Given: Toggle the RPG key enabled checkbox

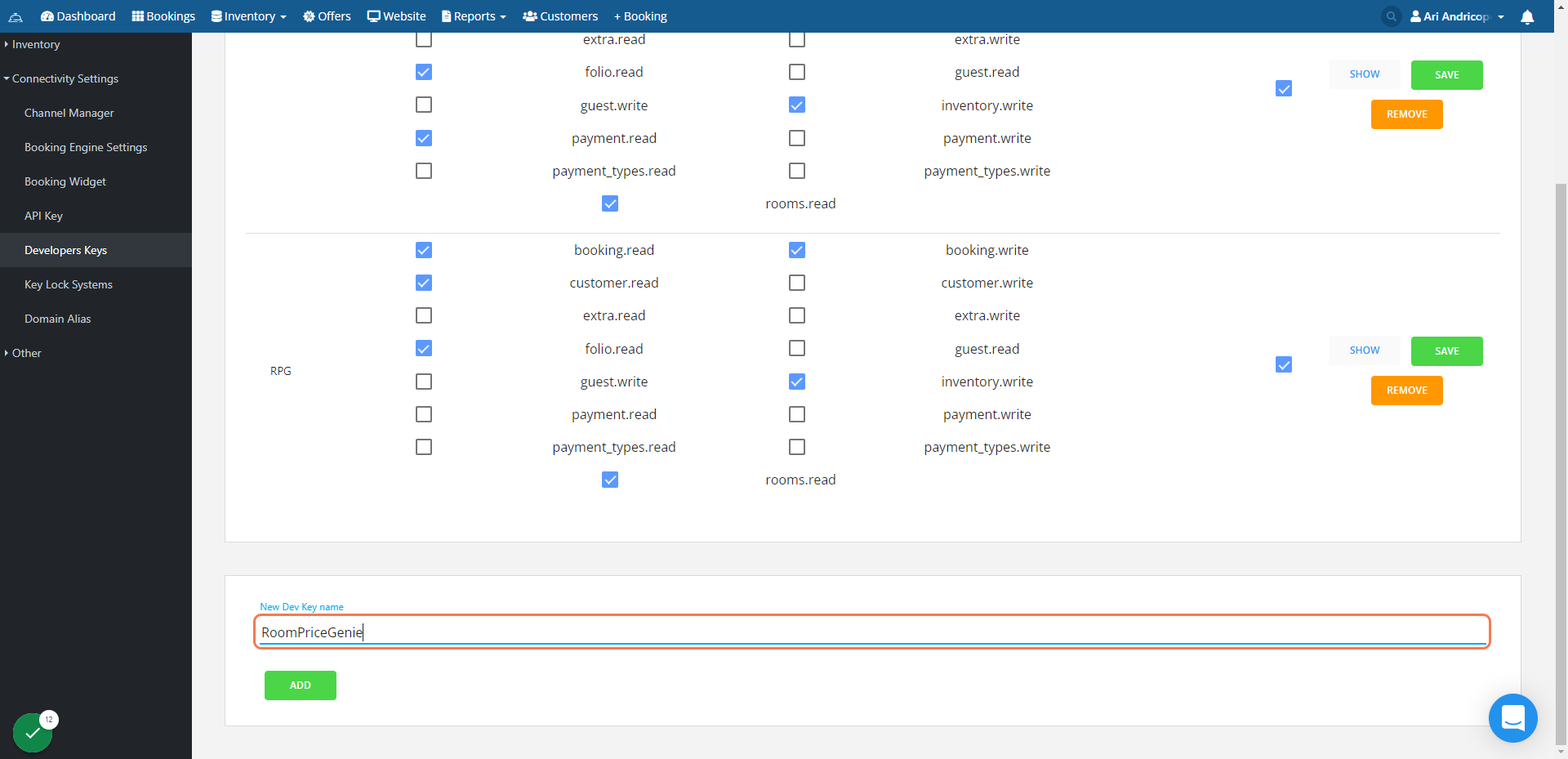Looking at the screenshot, I should click(1284, 364).
